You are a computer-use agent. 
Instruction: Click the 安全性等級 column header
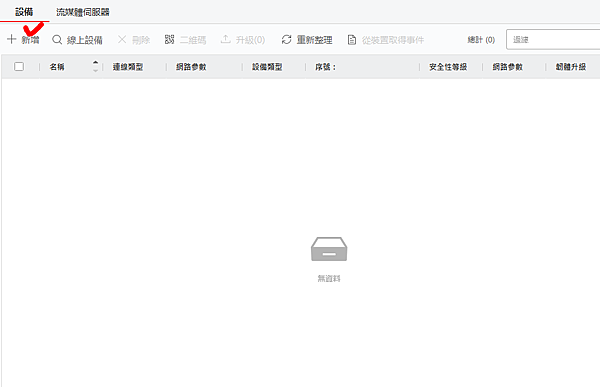coord(448,67)
